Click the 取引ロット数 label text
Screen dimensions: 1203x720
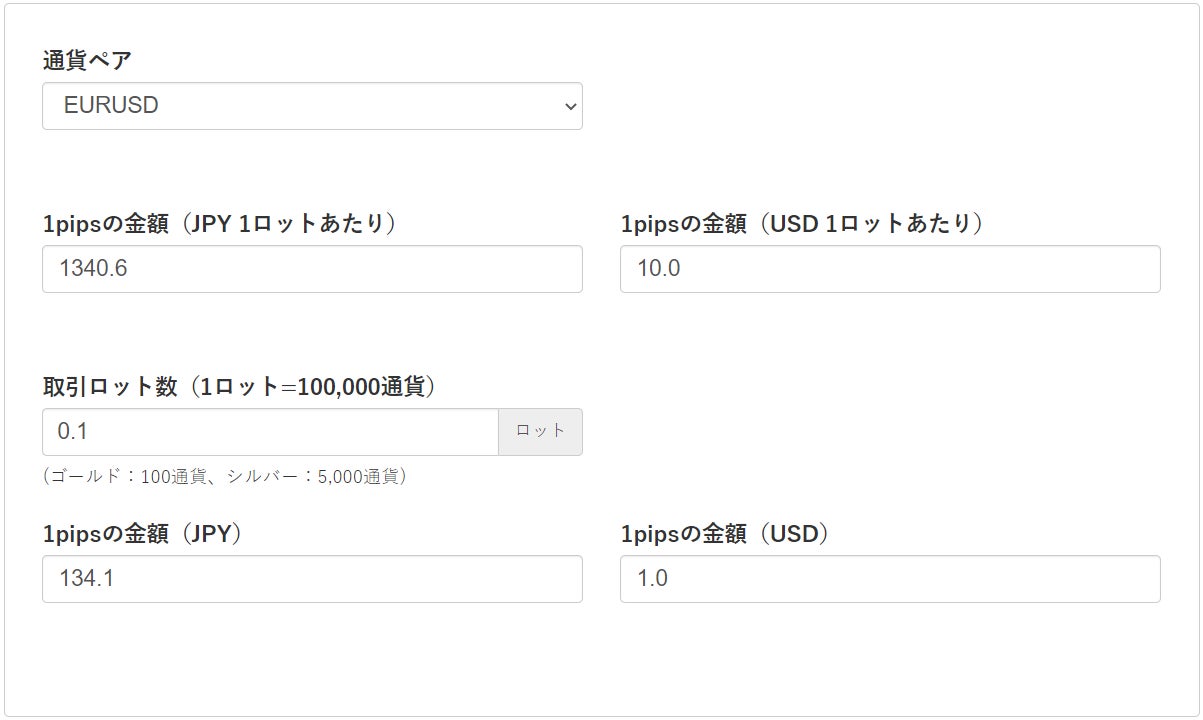[108, 387]
